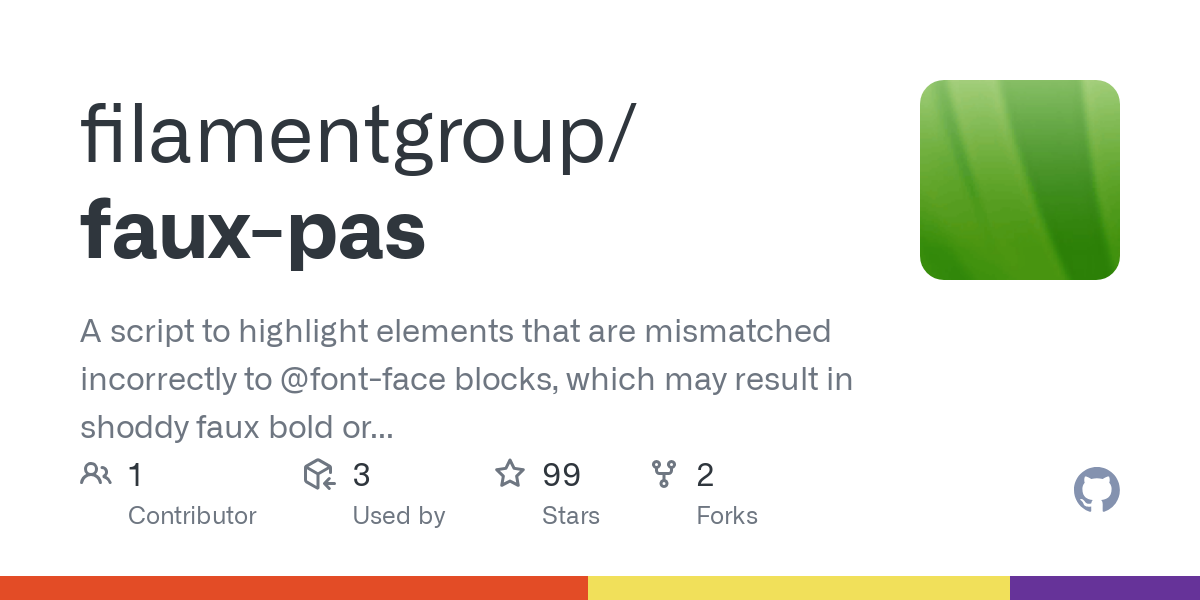Click the orange language bar segment
1200x600 pixels.
tap(294, 588)
